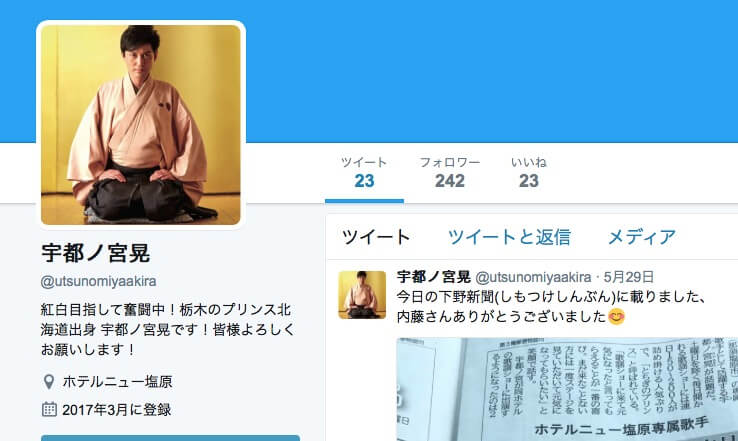
Task: Select the ツイート count tab showing 23
Action: click(x=364, y=173)
